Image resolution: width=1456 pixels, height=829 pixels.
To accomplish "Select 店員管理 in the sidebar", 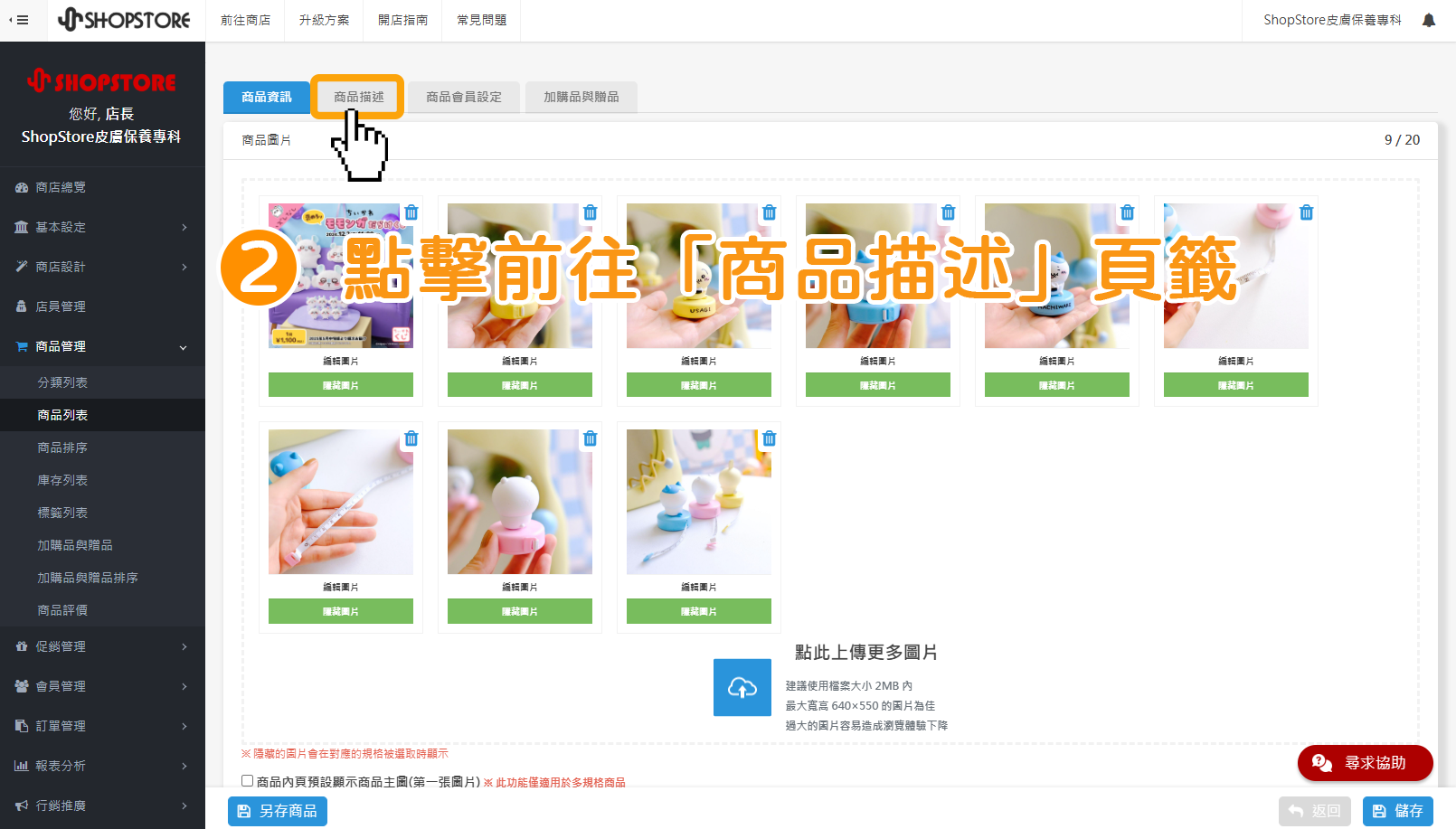I will 62,306.
